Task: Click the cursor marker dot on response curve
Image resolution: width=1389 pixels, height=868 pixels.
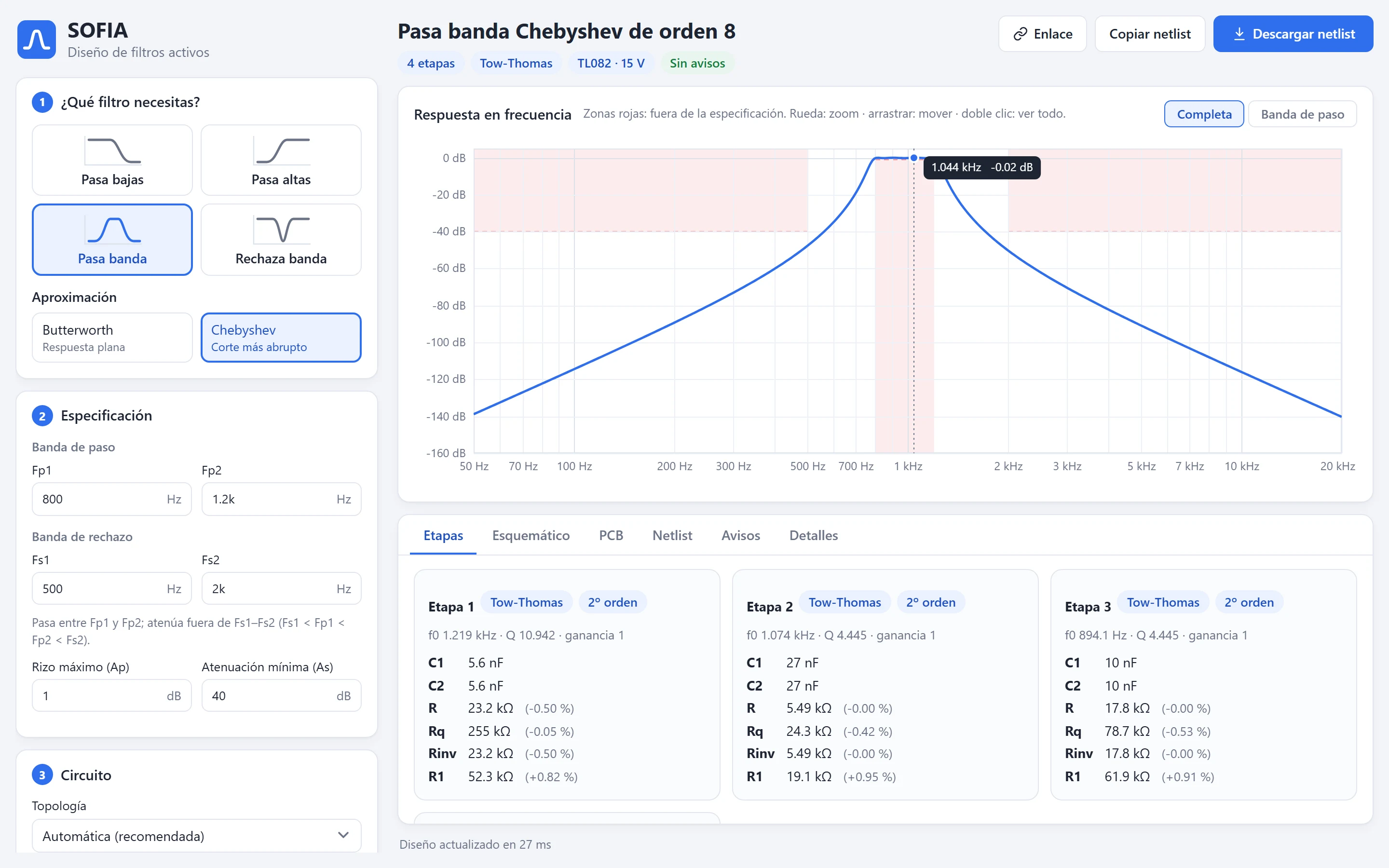Action: (914, 158)
